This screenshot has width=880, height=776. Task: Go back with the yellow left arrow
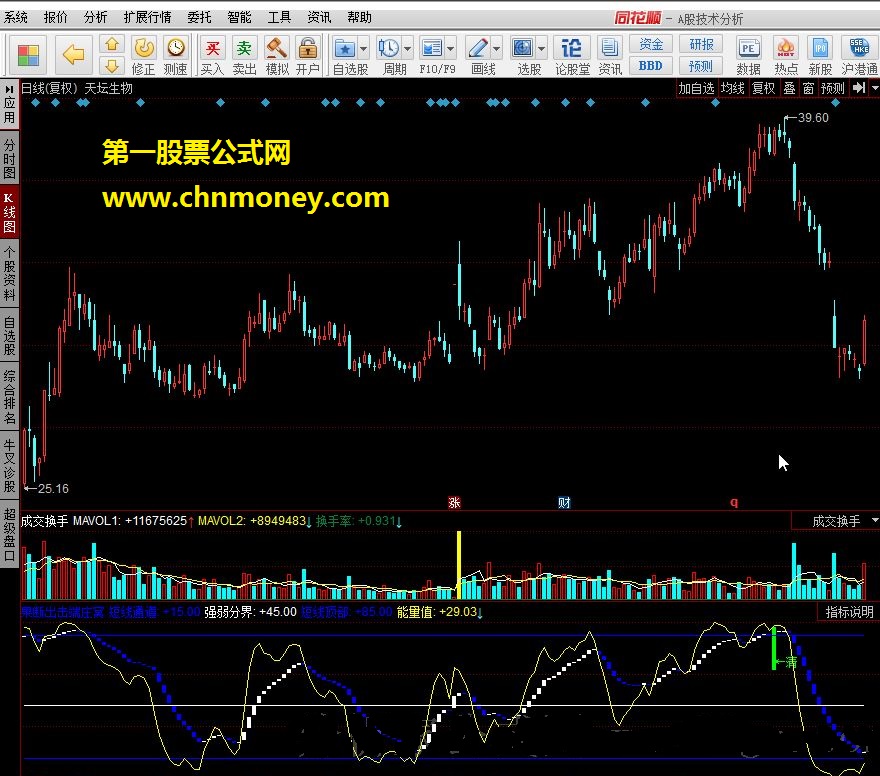point(74,54)
